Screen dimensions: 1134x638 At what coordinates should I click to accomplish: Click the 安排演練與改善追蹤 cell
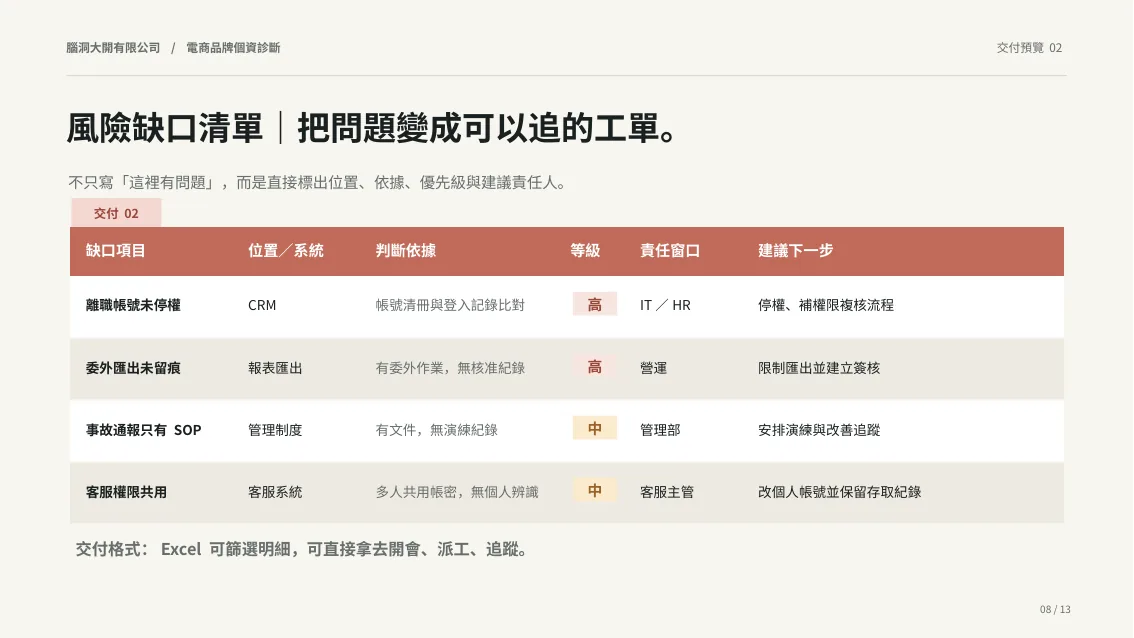(x=819, y=430)
